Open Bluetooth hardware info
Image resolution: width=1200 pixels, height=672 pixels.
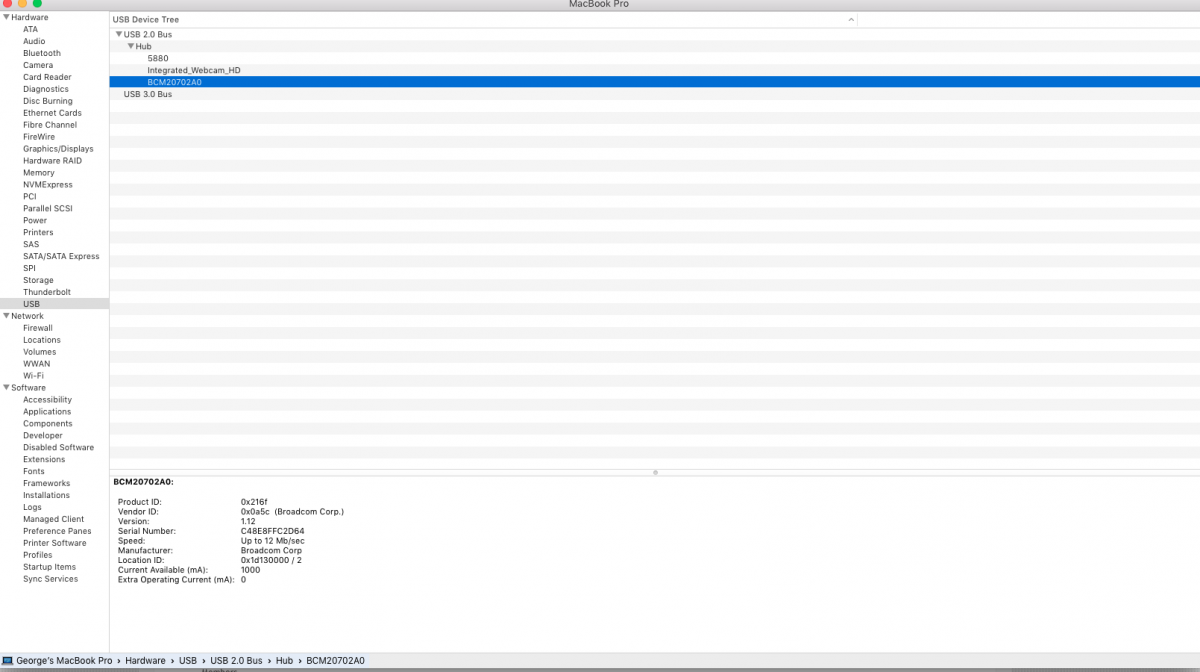pyautogui.click(x=42, y=53)
